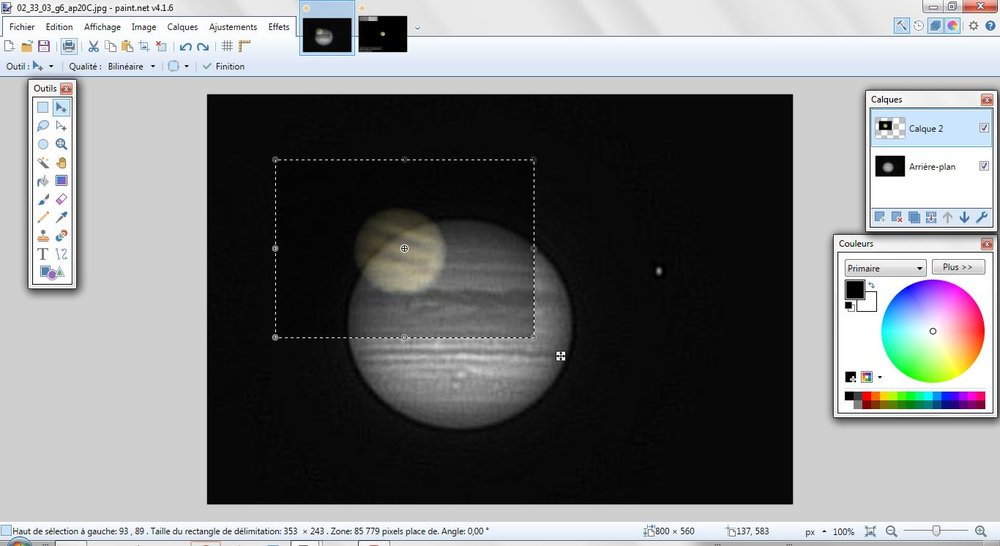
Task: Expand the image list chevron
Action: tap(418, 28)
